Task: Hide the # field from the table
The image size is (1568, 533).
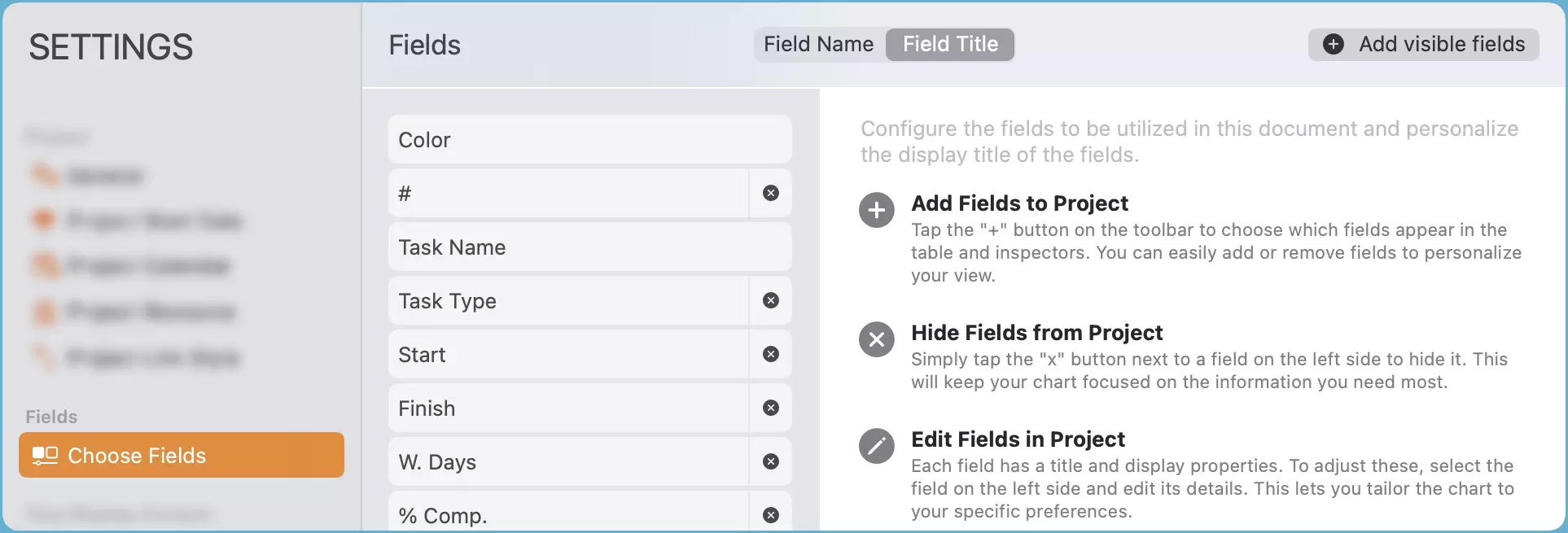Action: tap(770, 193)
